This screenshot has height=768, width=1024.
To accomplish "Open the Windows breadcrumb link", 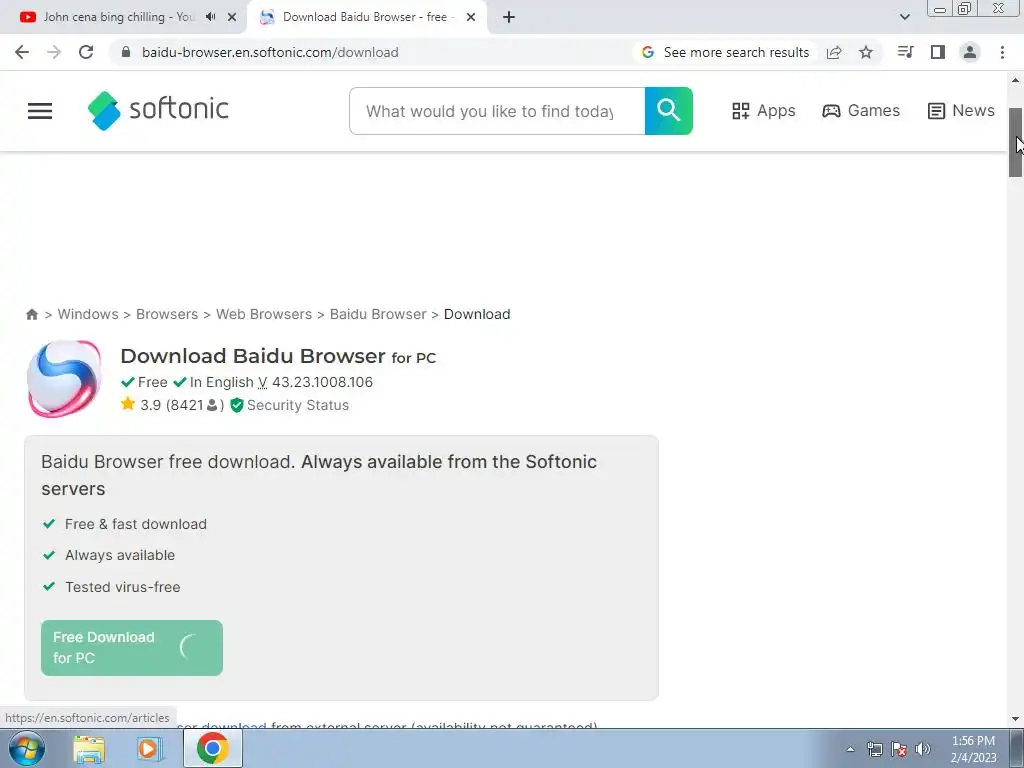I will tap(88, 314).
